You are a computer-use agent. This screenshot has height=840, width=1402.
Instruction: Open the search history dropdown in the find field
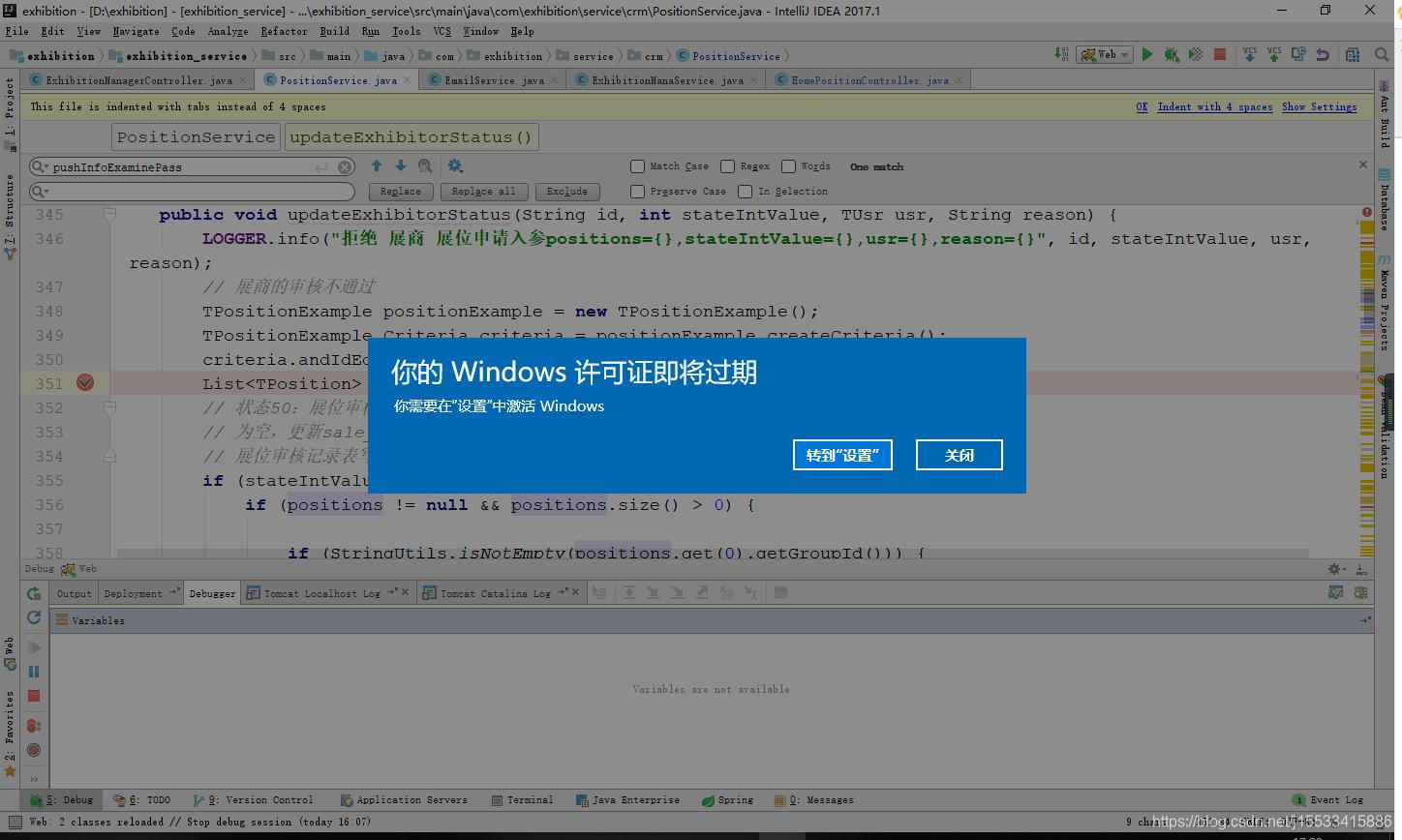(40, 167)
